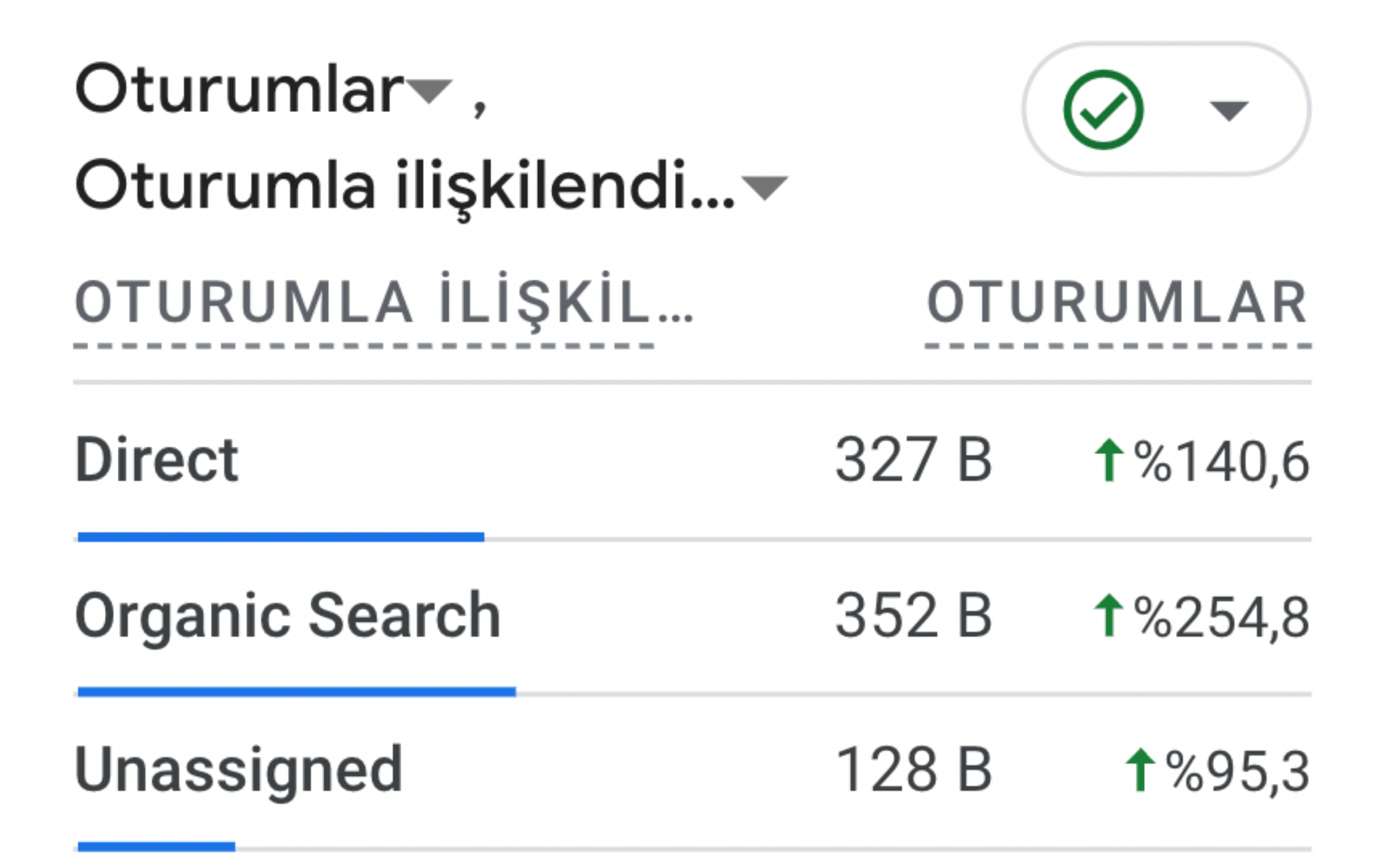The height and width of the screenshot is (868, 1387).
Task: Click the OTURUMLAR column header
Action: [x=1117, y=303]
